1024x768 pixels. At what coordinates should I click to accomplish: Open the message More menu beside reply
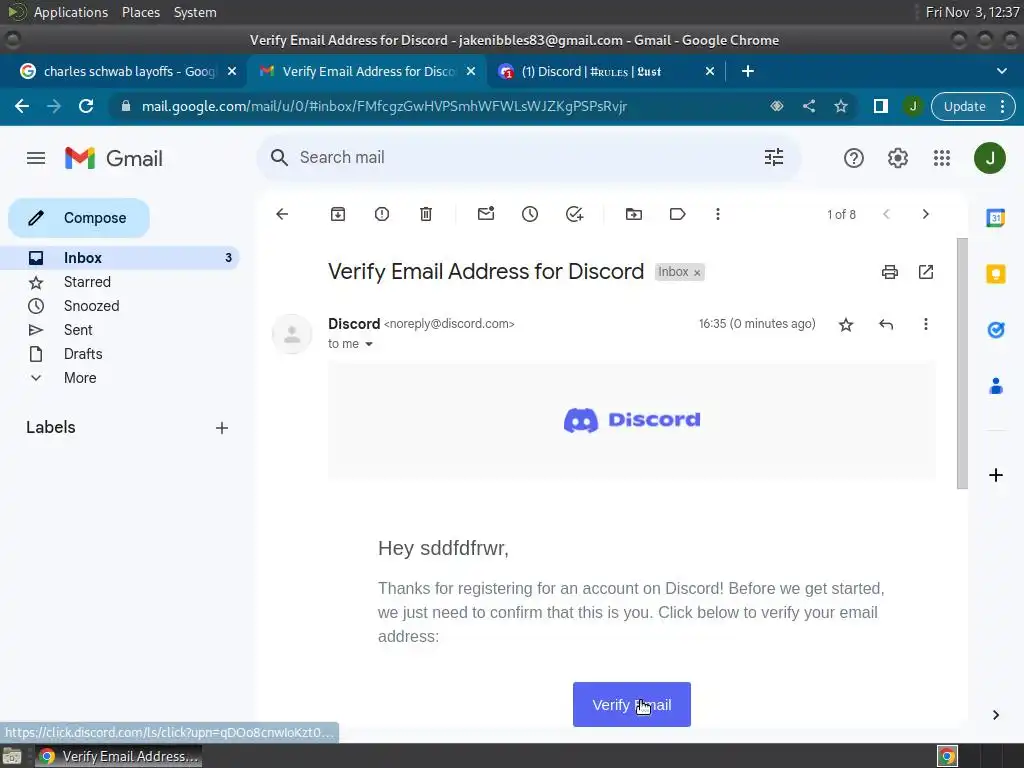(x=925, y=325)
